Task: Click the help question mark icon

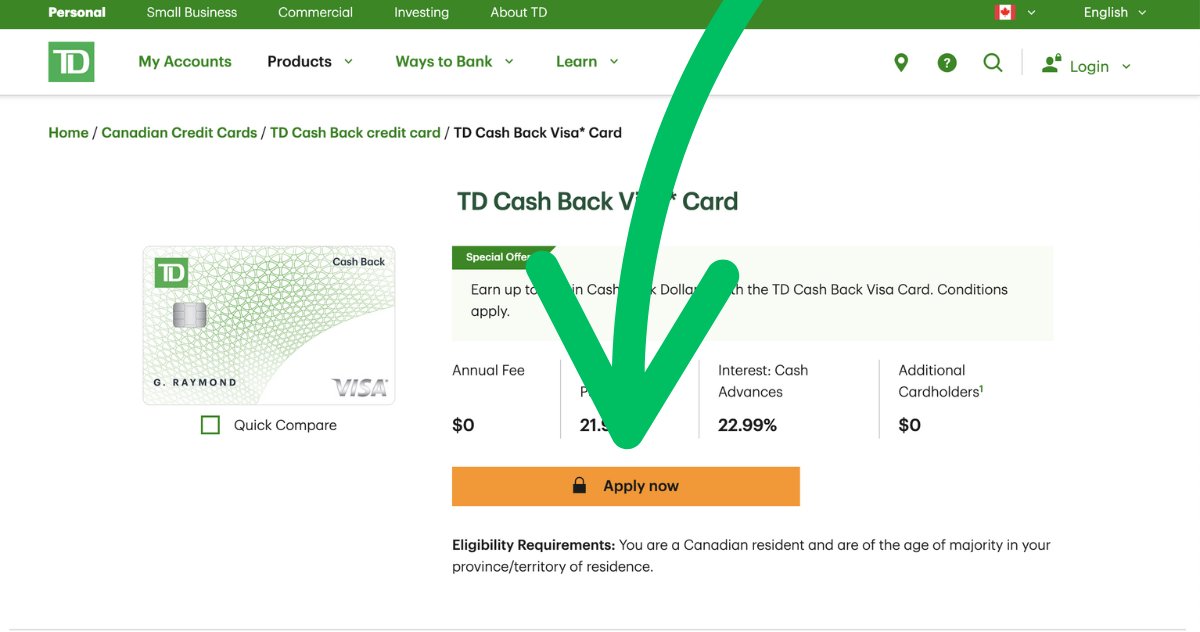Action: click(947, 63)
